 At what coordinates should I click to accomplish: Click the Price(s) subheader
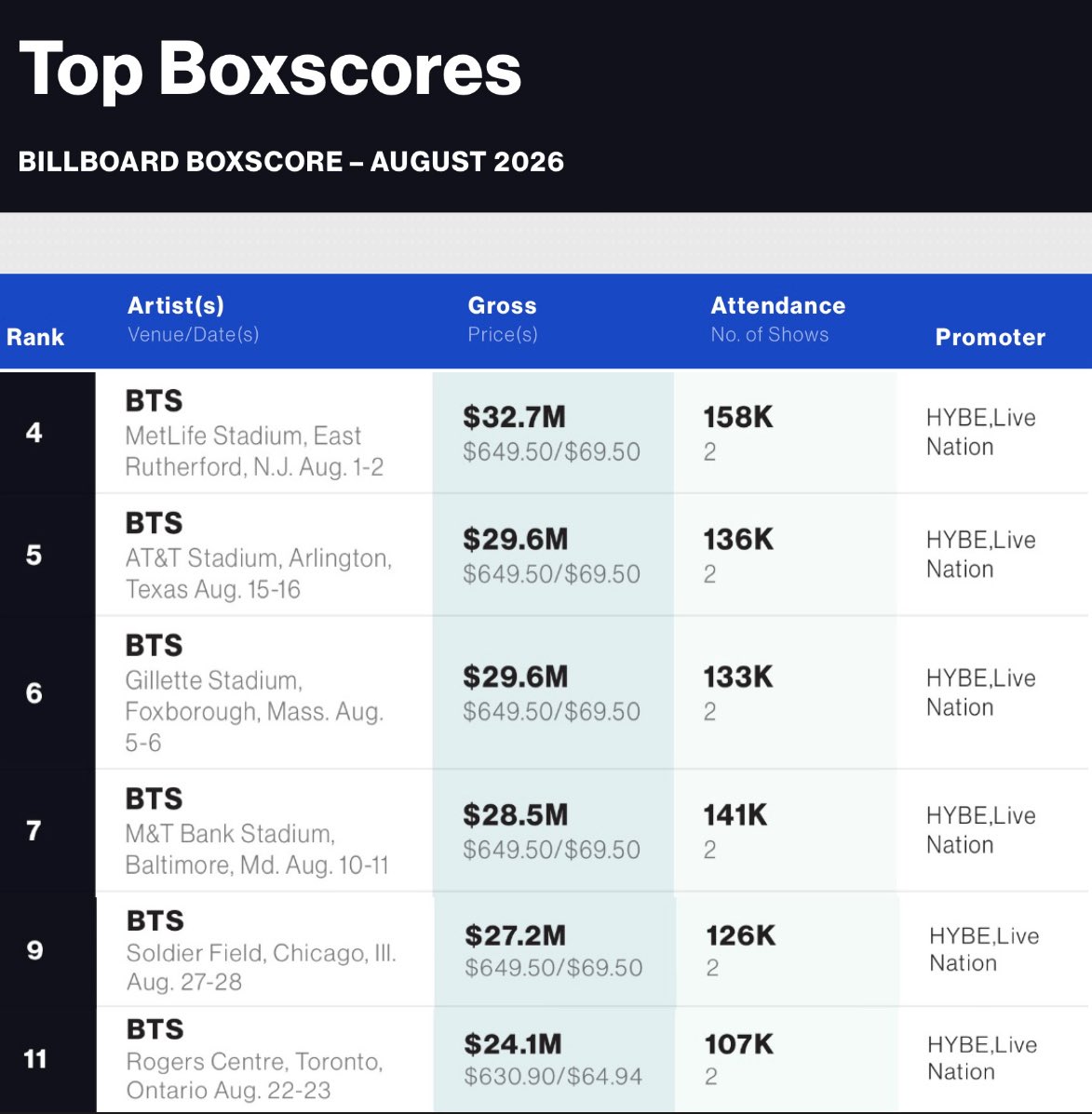coord(503,335)
